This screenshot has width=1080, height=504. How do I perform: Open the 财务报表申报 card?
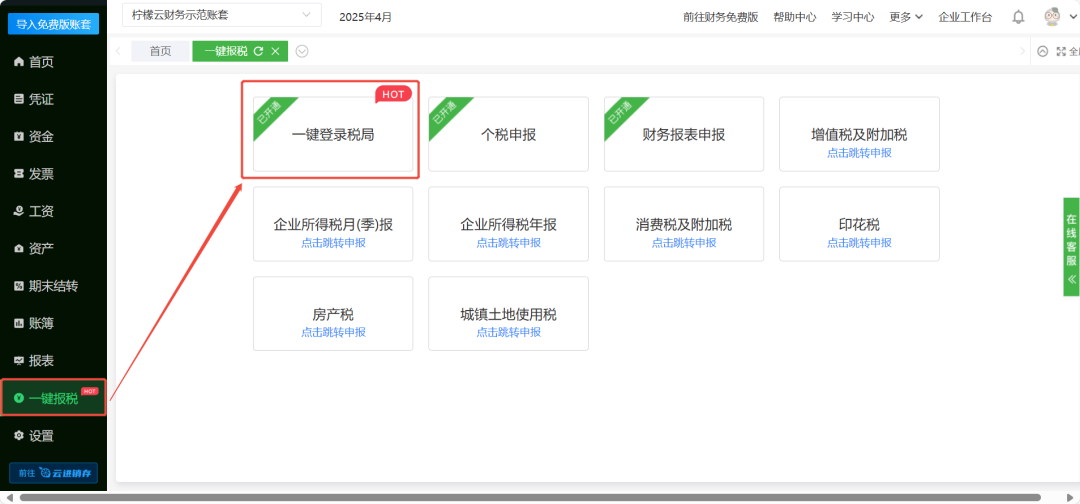(x=684, y=134)
